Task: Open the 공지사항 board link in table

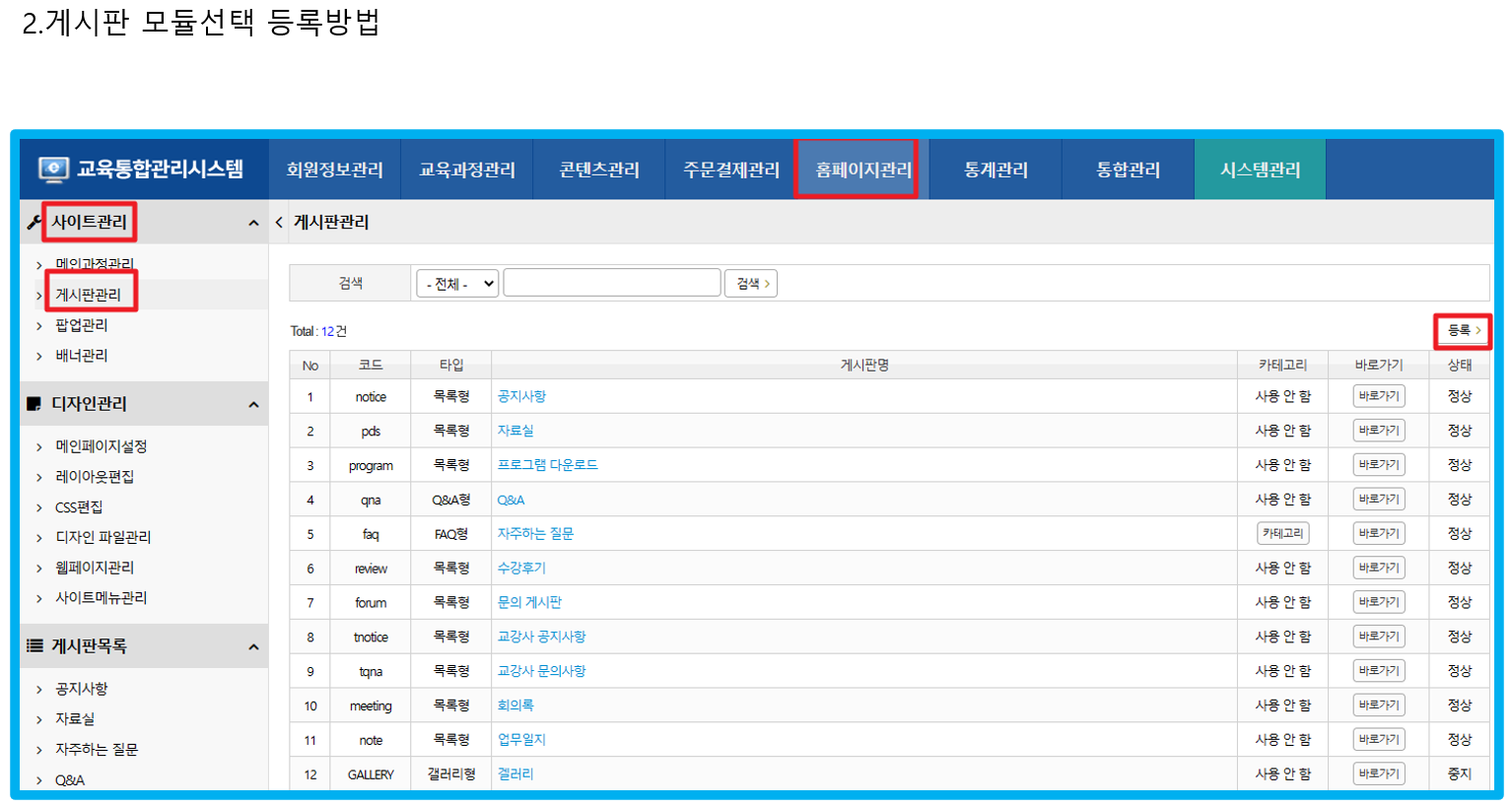Action: pos(521,396)
